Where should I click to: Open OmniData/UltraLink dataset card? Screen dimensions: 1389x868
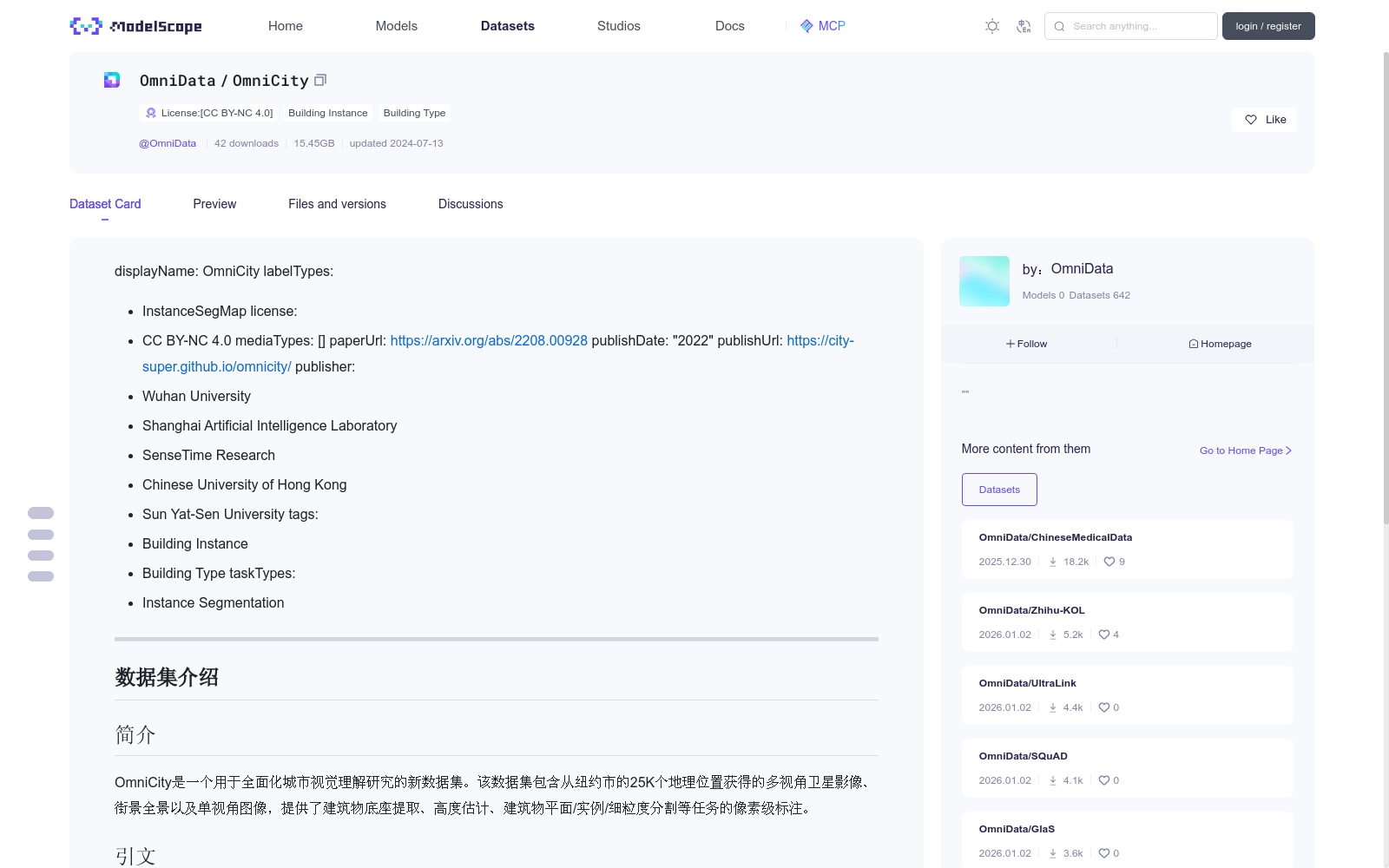1128,695
